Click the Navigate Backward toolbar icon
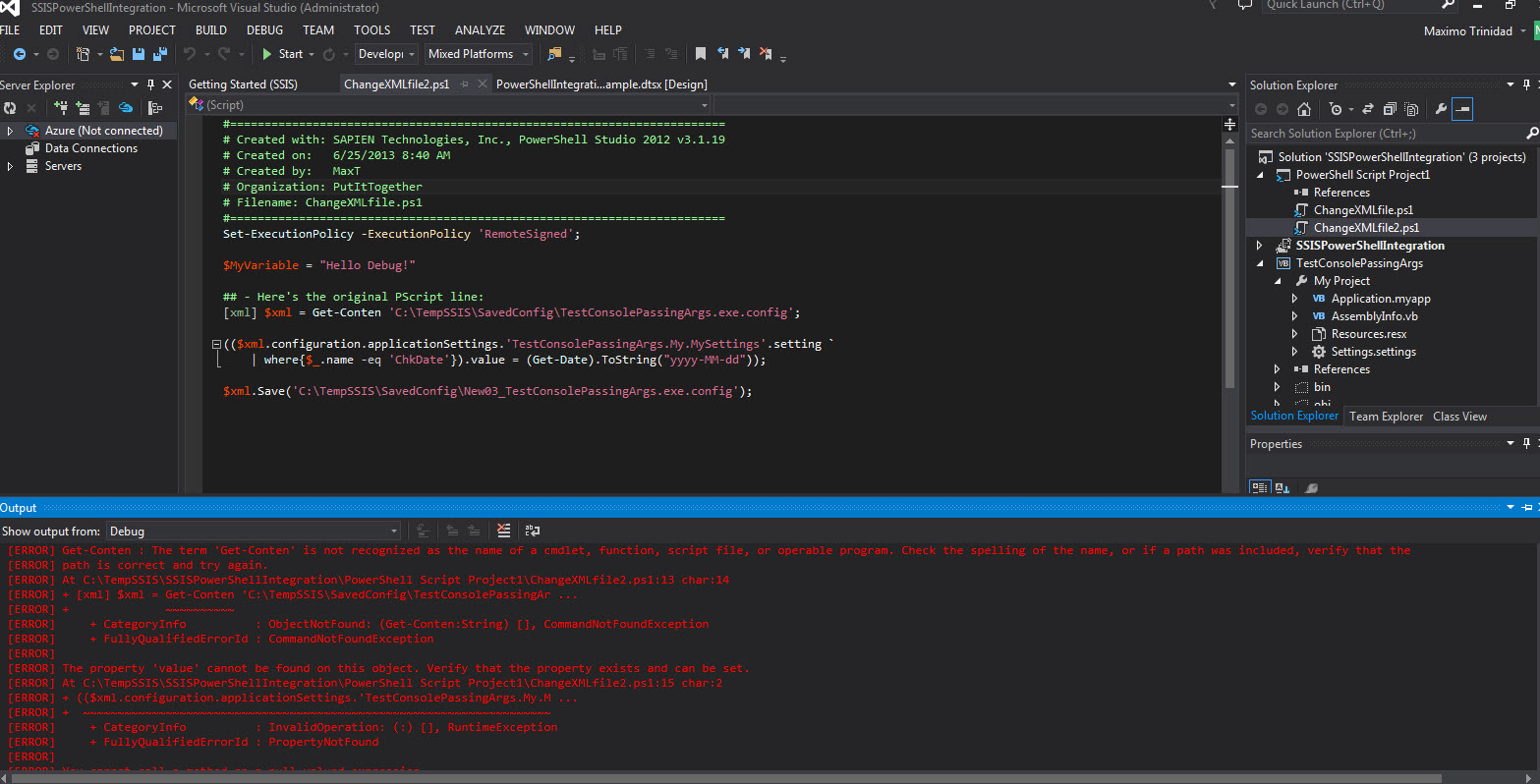The image size is (1540, 784). pyautogui.click(x=19, y=54)
